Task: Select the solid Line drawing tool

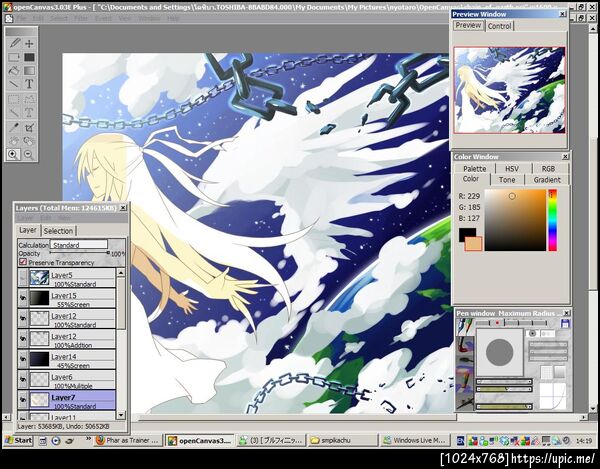Action: pos(14,84)
